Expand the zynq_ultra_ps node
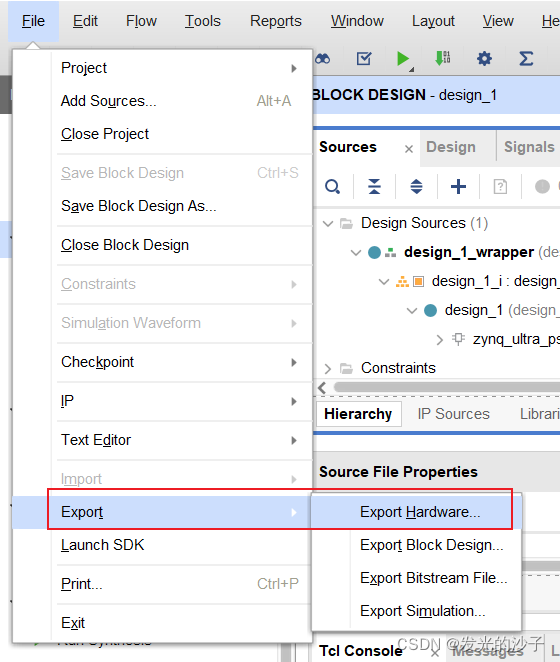 point(440,340)
